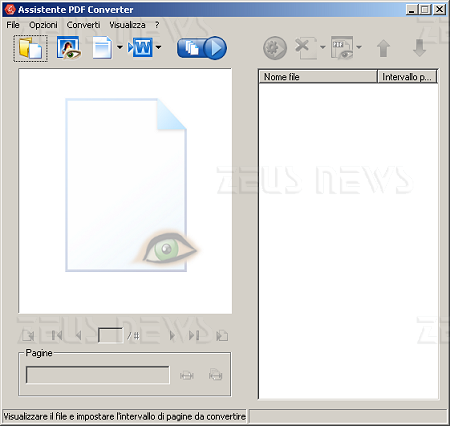This screenshot has width=450, height=426.
Task: Expand the page range preview dropdown arrow
Action: (359, 48)
